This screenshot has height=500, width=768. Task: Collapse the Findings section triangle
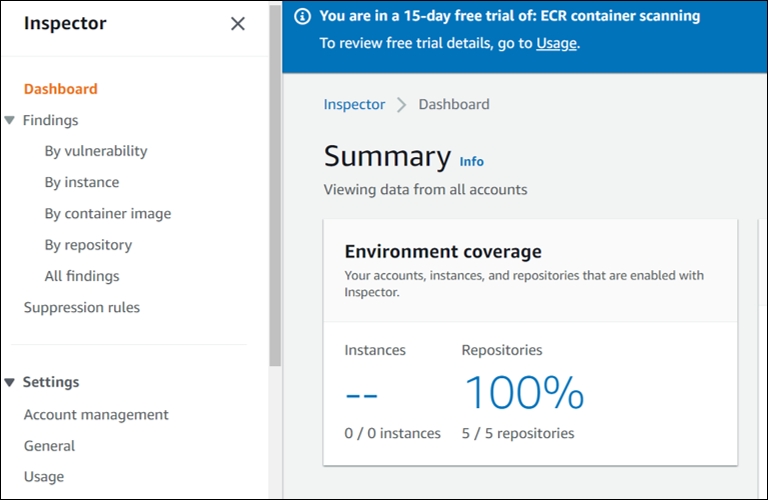click(x=10, y=120)
